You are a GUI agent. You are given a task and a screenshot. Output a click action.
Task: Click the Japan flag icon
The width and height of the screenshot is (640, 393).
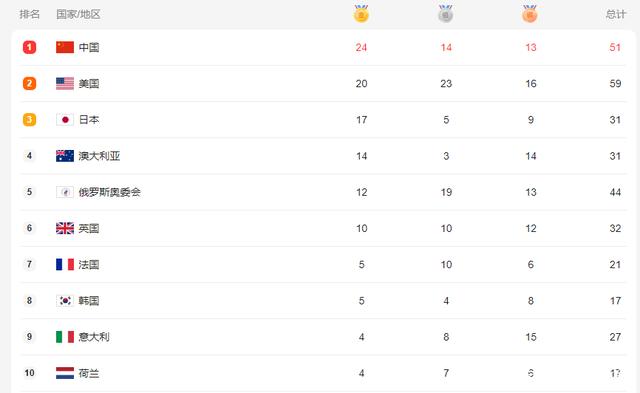65,120
